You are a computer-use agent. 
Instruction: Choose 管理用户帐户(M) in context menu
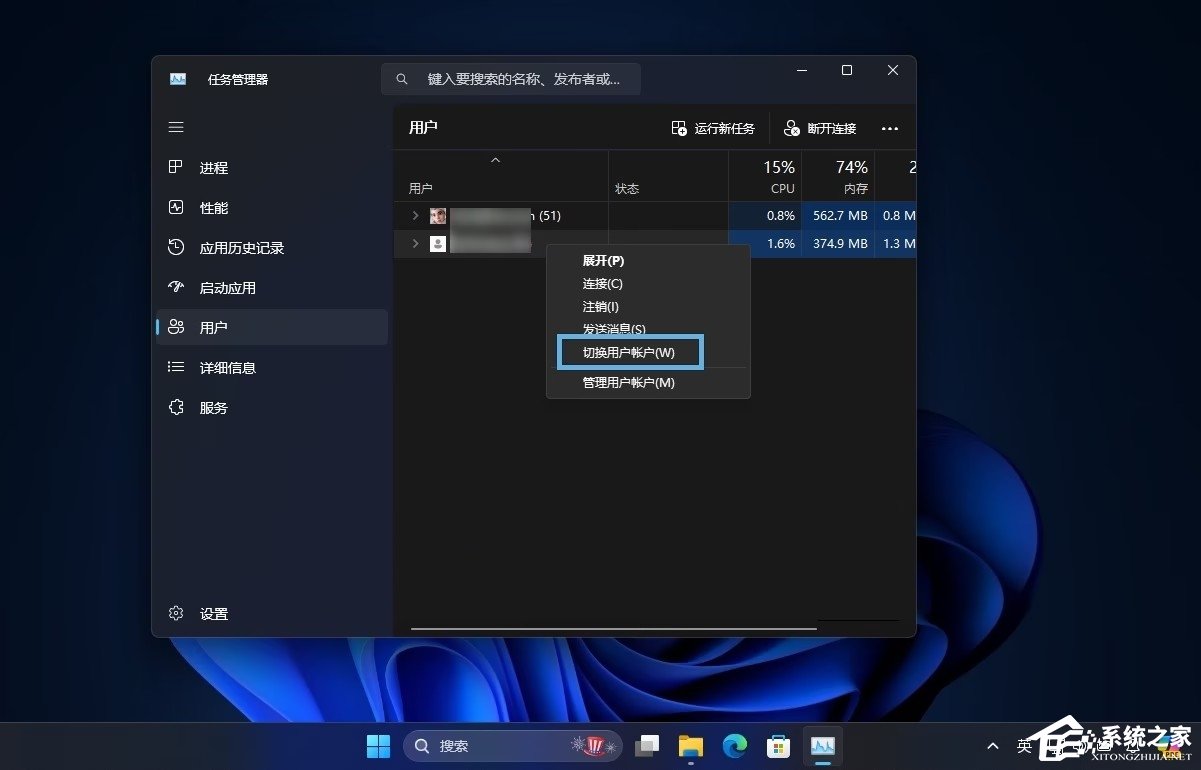(x=629, y=383)
